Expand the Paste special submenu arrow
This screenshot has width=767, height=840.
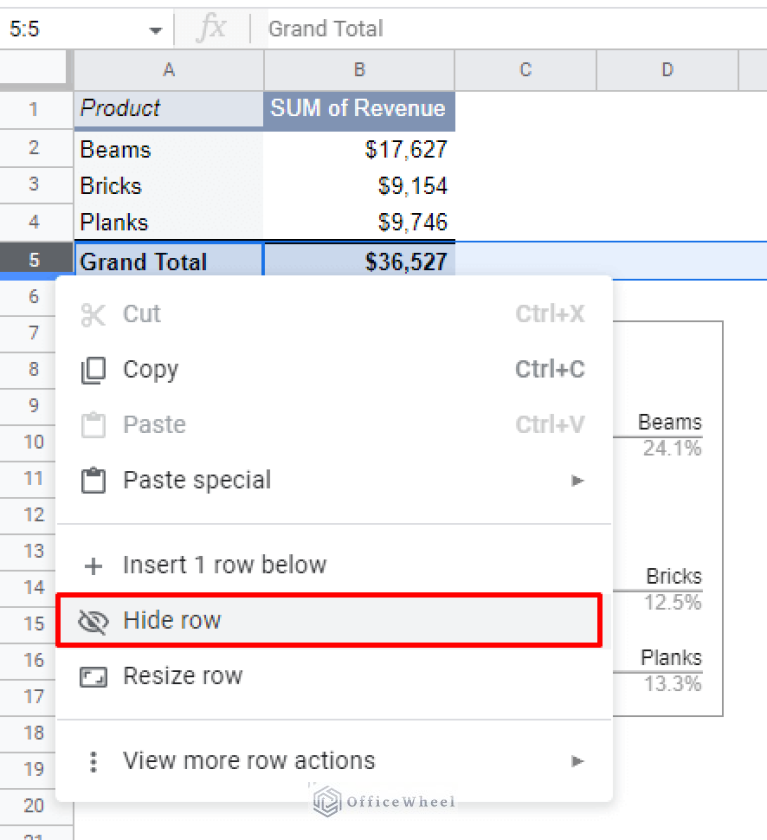tap(577, 481)
